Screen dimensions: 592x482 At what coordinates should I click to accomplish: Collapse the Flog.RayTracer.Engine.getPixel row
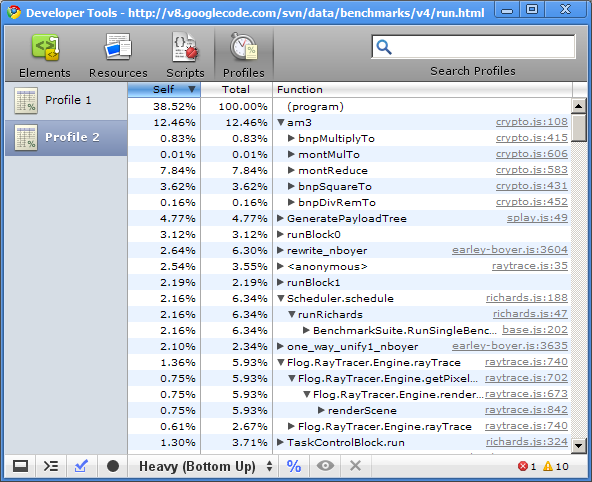tap(291, 378)
